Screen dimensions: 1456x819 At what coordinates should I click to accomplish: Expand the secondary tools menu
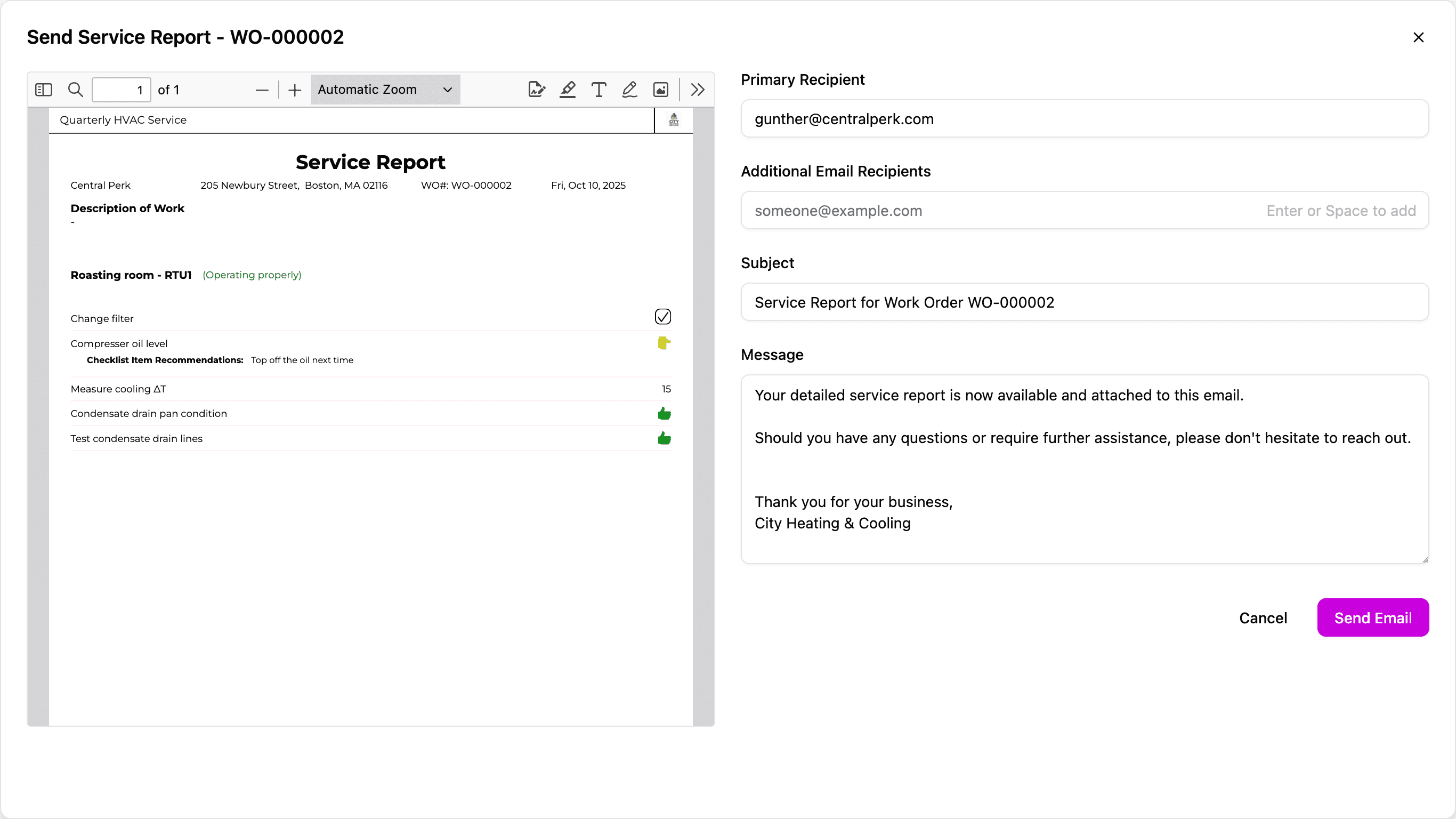click(x=698, y=90)
